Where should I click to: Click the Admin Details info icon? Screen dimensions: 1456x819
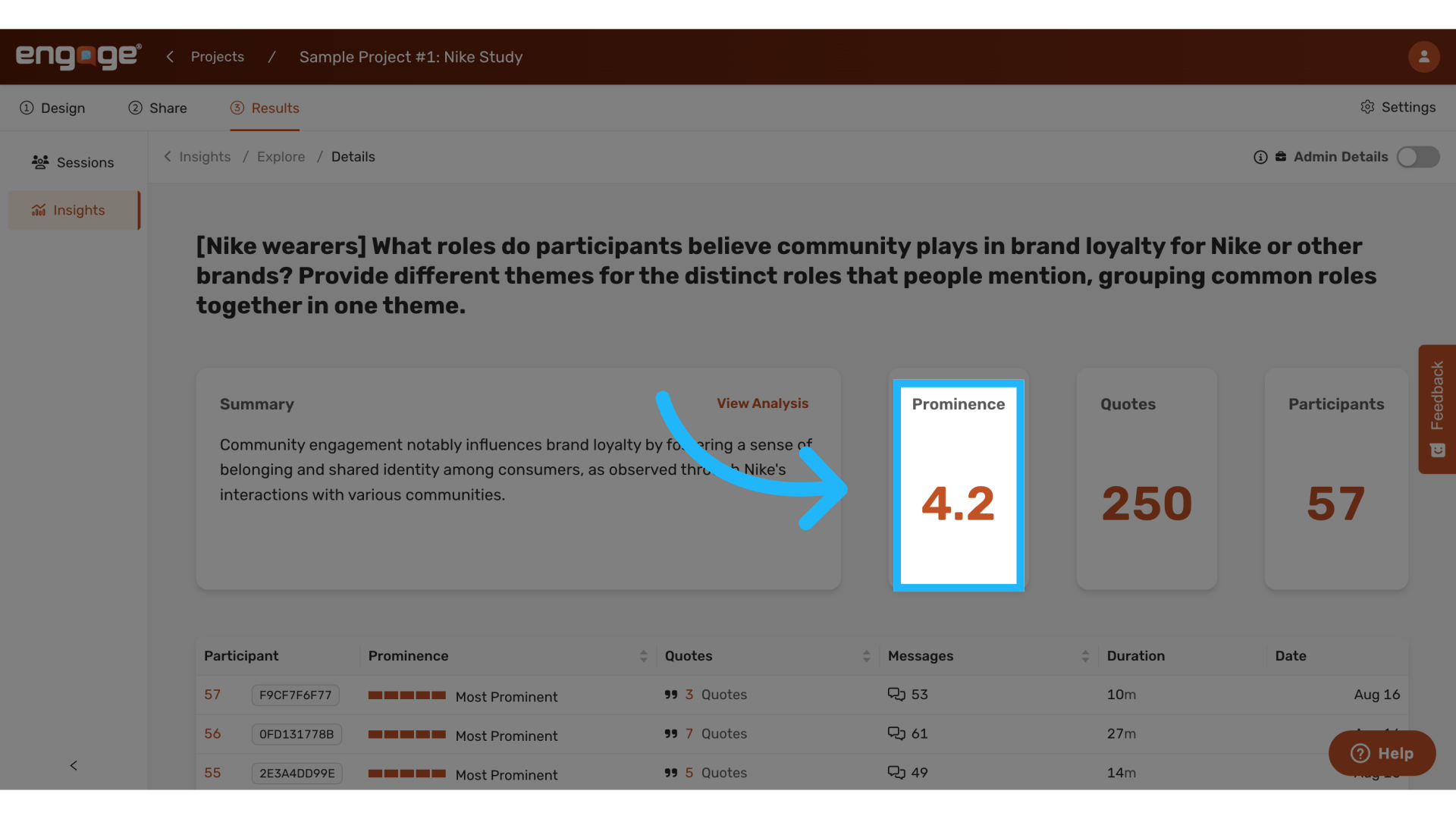point(1260,157)
